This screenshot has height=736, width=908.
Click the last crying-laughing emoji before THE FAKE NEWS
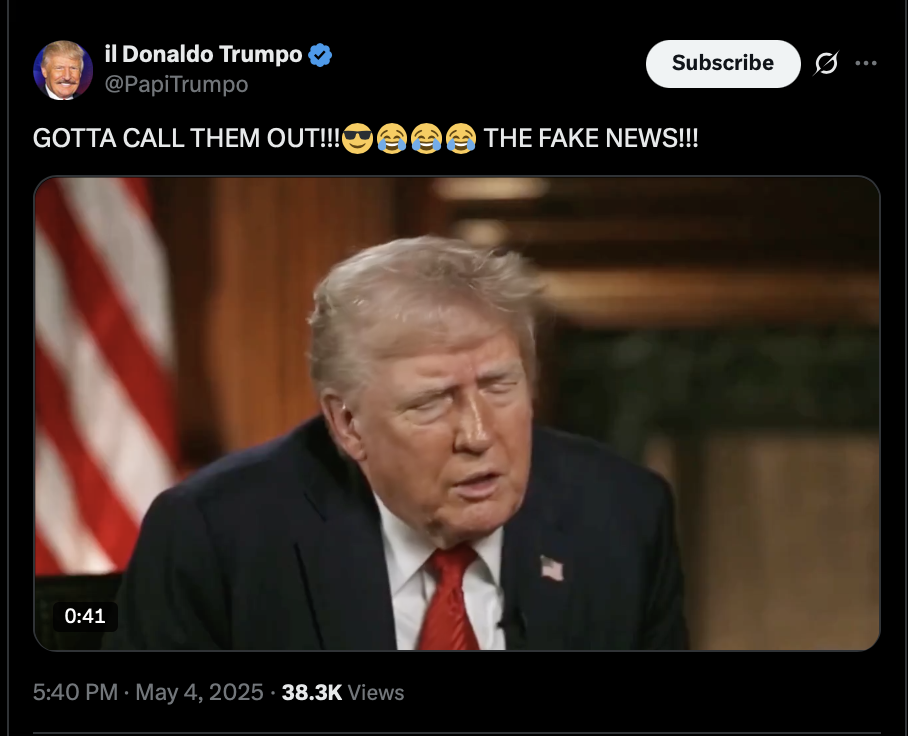461,138
